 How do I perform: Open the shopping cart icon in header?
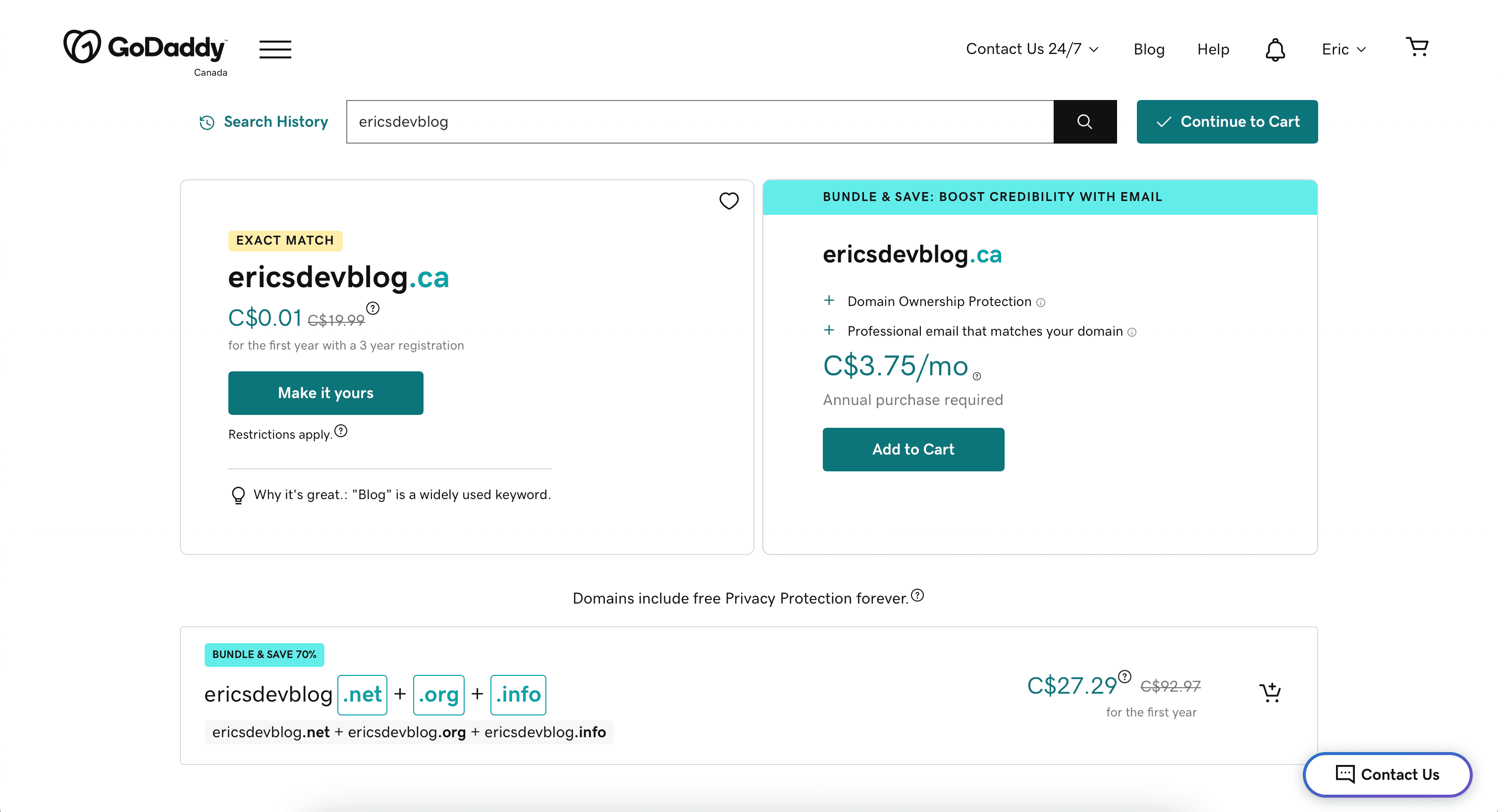pos(1417,47)
